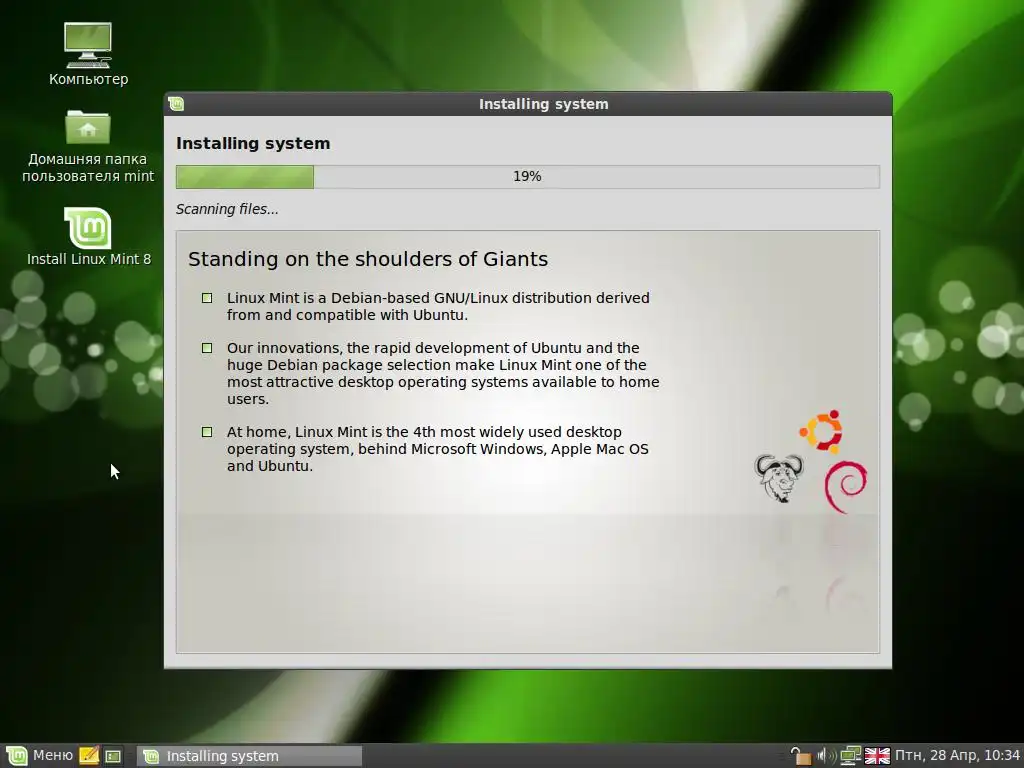Click the show desktop icon in the panel

(x=113, y=756)
